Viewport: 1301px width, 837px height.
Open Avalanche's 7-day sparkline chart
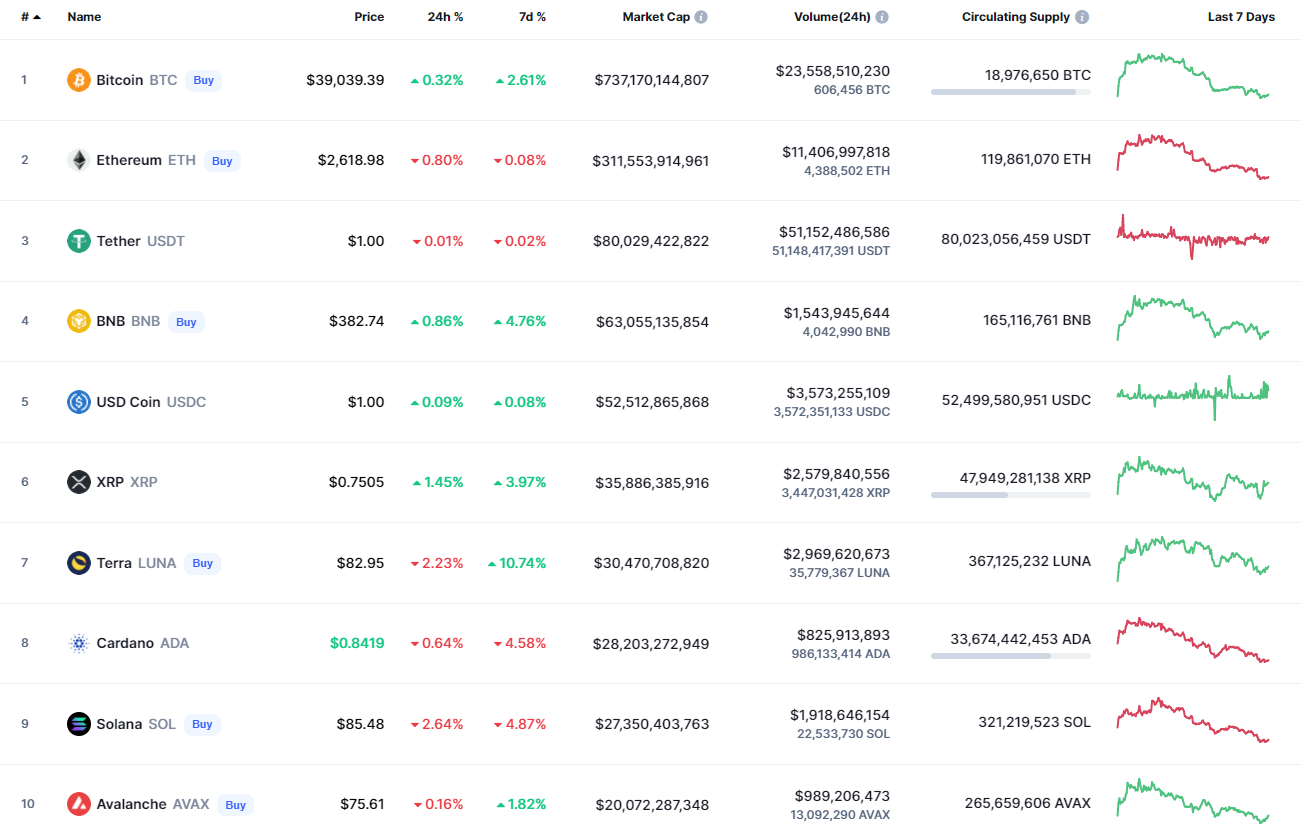click(1193, 801)
